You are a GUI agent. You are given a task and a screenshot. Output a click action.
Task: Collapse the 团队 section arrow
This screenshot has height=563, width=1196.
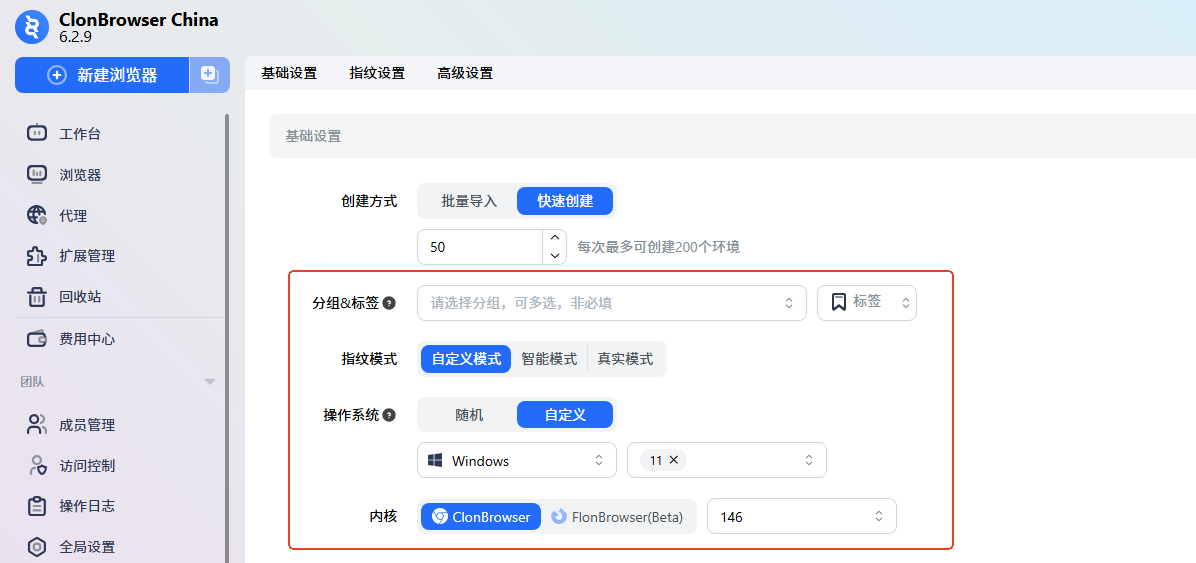click(211, 381)
